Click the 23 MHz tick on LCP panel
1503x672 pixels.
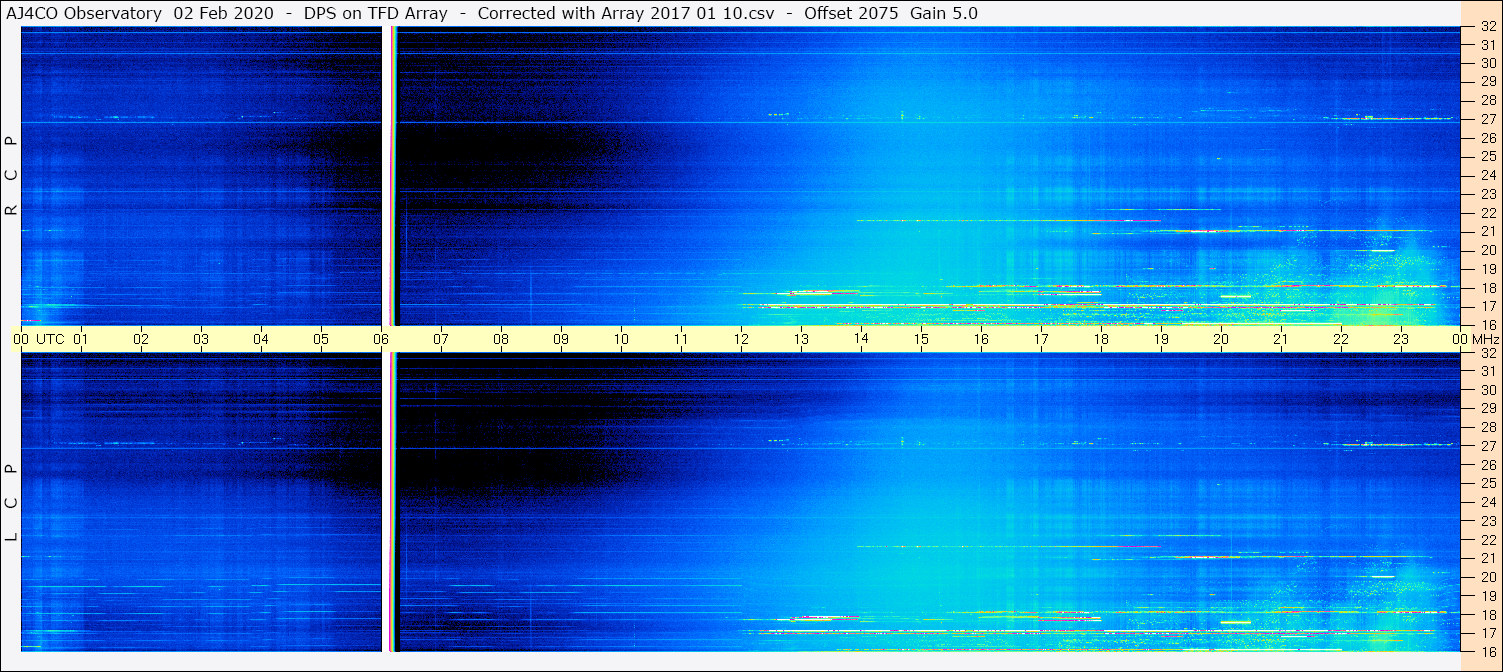tap(1487, 521)
